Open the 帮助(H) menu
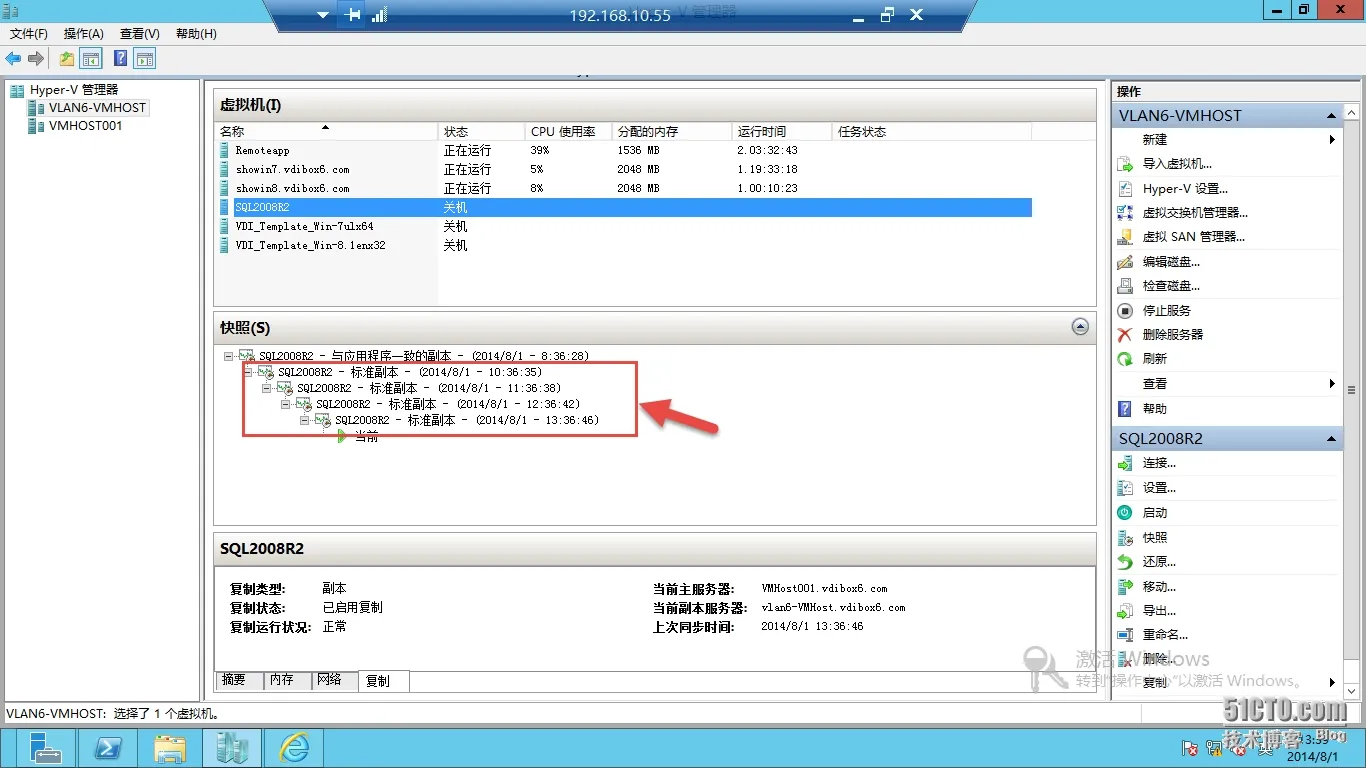The height and width of the screenshot is (768, 1366). (196, 34)
